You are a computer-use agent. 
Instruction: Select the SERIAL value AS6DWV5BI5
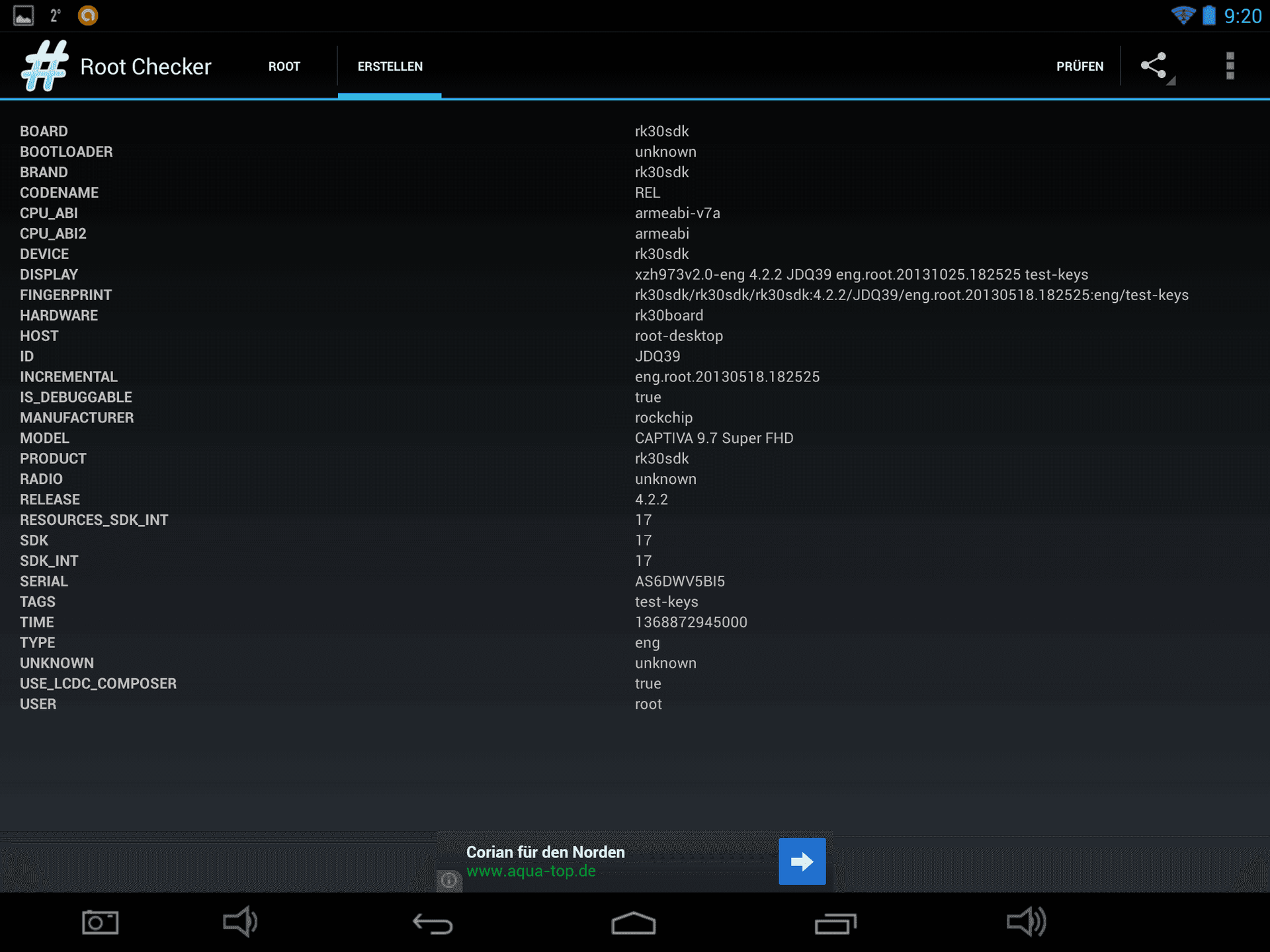(x=680, y=582)
